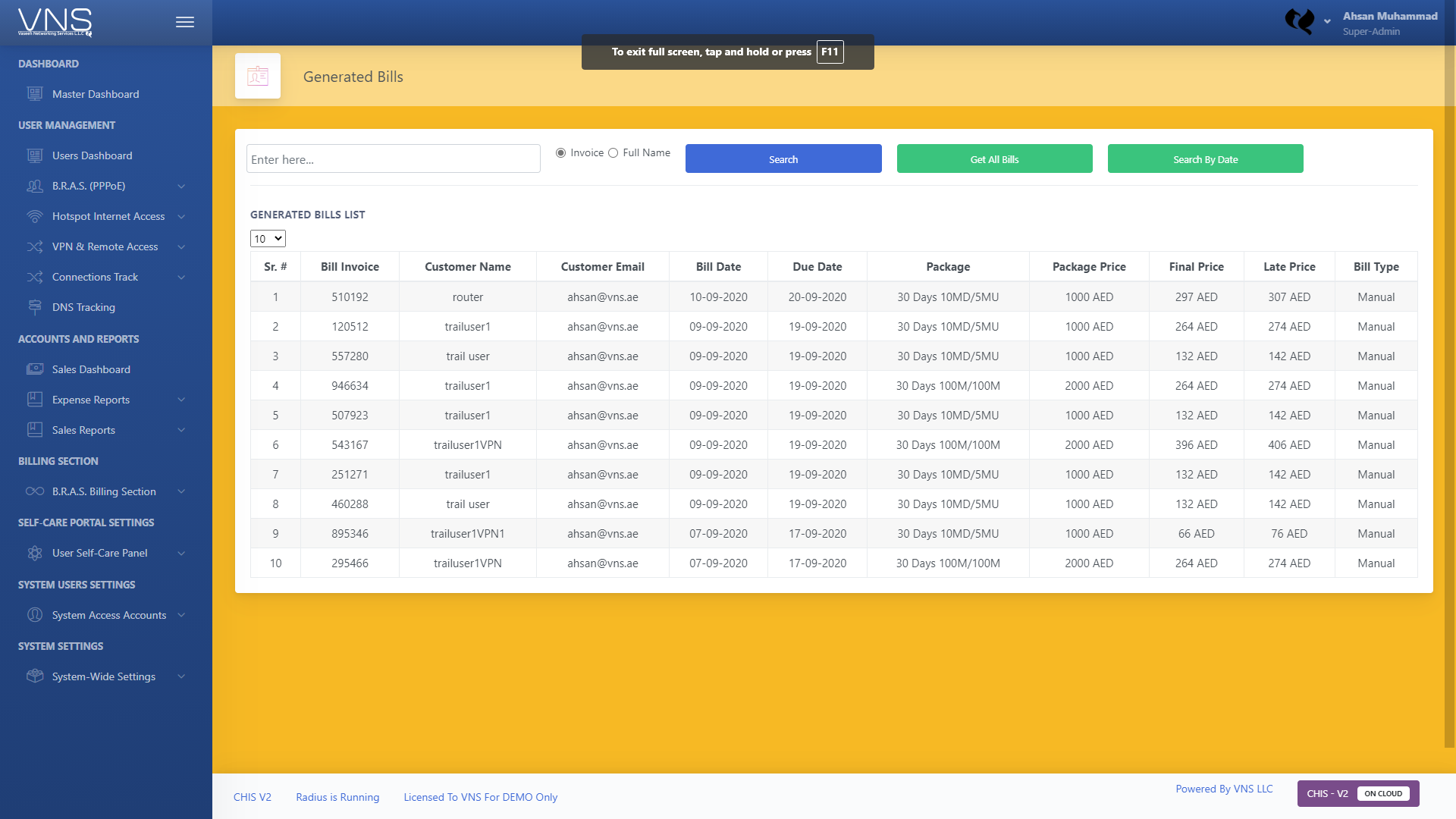Click the DNS Tracking icon

coord(35,307)
